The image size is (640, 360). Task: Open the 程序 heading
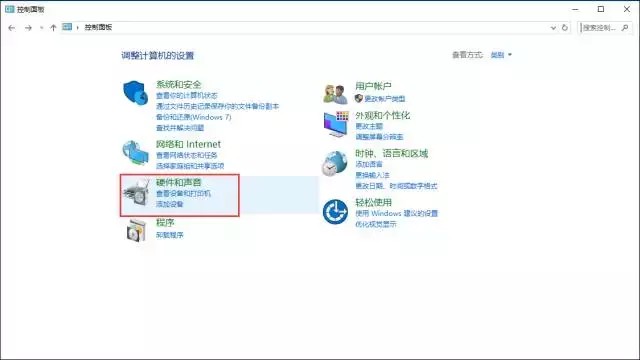(165, 222)
